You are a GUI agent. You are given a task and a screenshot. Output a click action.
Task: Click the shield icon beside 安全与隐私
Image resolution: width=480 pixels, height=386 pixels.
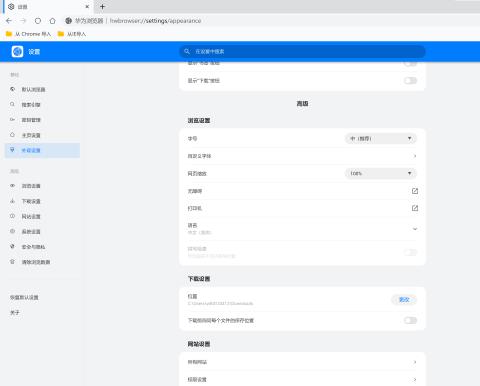[x=12, y=246]
